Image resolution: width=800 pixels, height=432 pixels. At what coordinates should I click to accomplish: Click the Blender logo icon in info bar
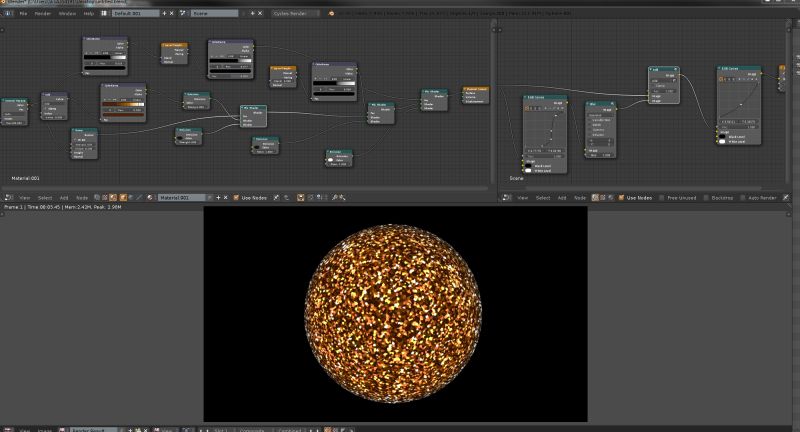(331, 13)
